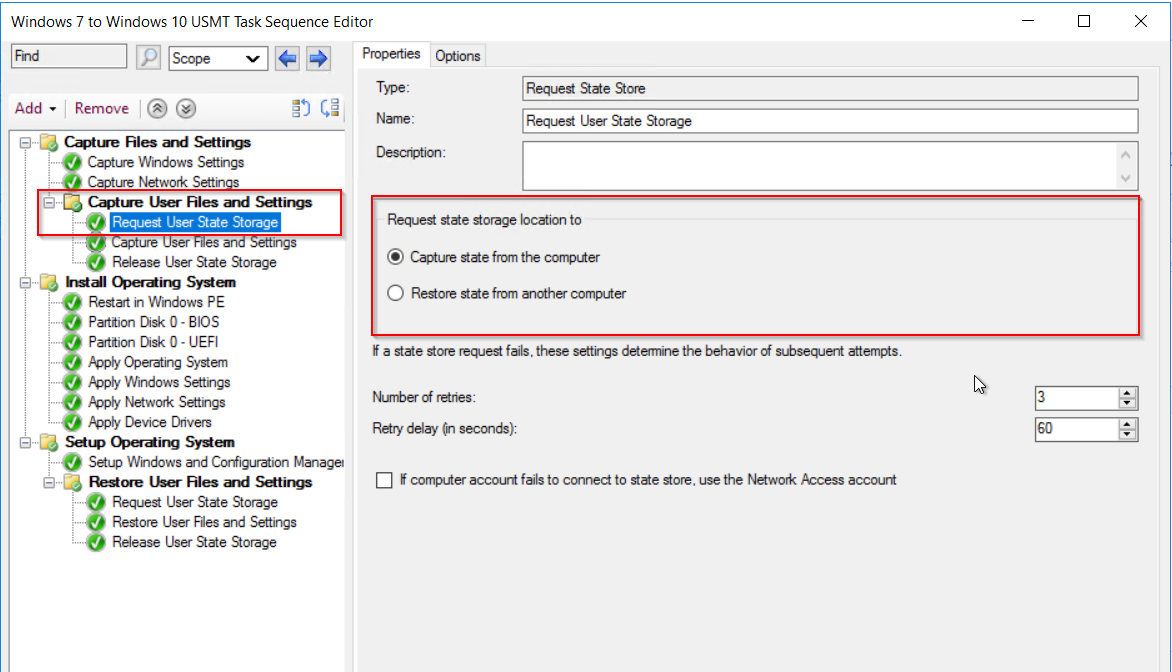Click the move step up icon

pyautogui.click(x=301, y=109)
